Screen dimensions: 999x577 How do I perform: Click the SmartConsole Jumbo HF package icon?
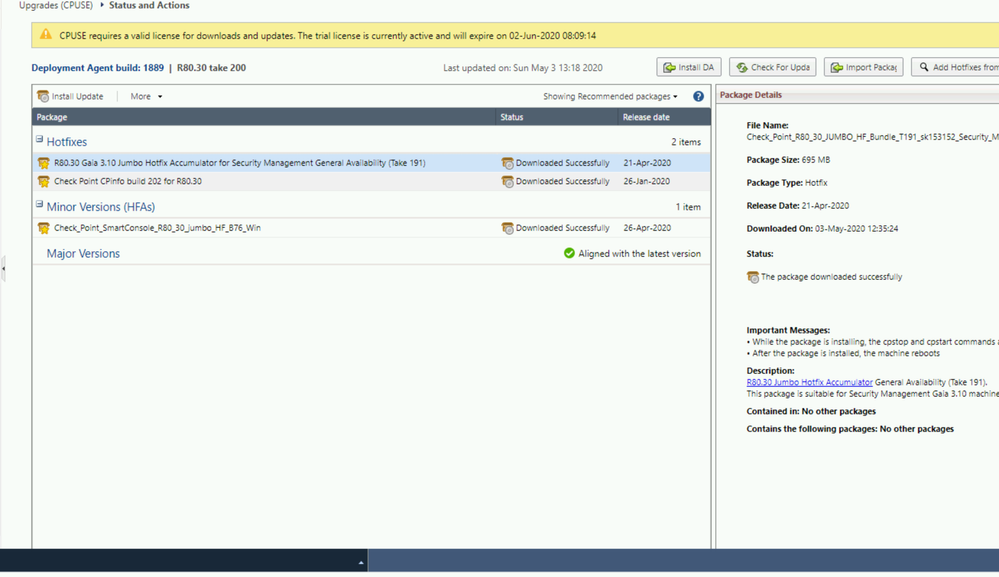(43, 228)
